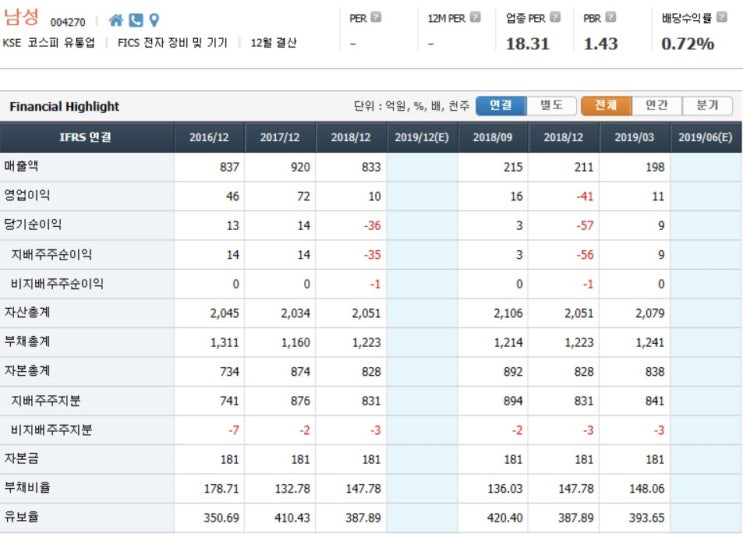Screen dimensions: 743x534
Task: Click the 남성 company name
Action: coord(21,17)
